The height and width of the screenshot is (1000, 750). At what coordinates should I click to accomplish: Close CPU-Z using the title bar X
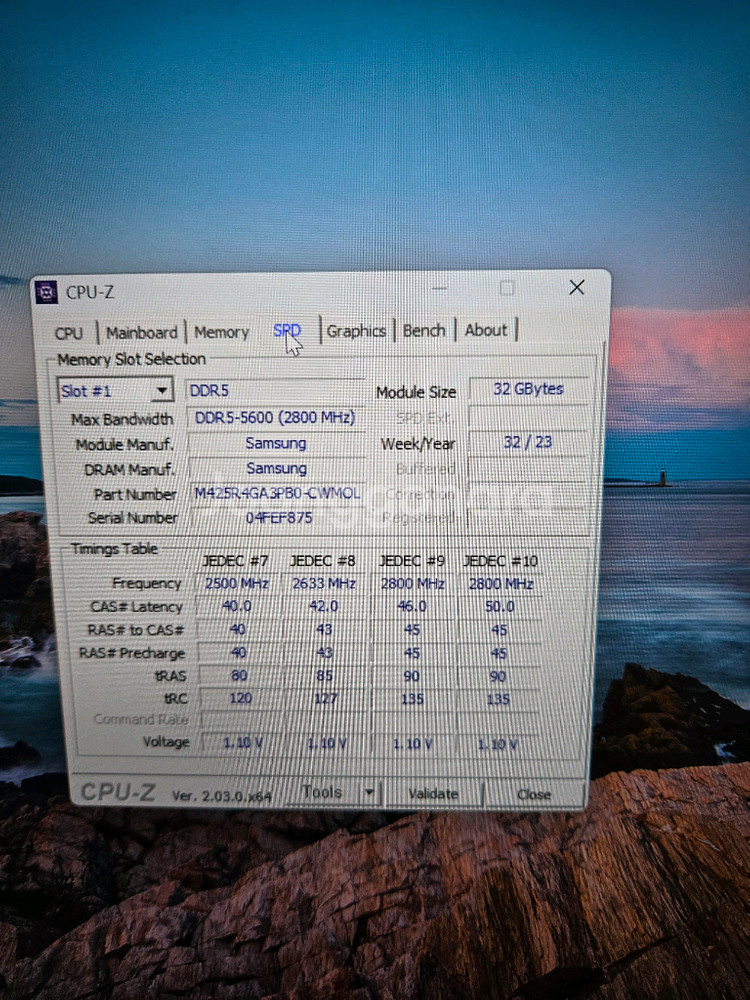576,288
